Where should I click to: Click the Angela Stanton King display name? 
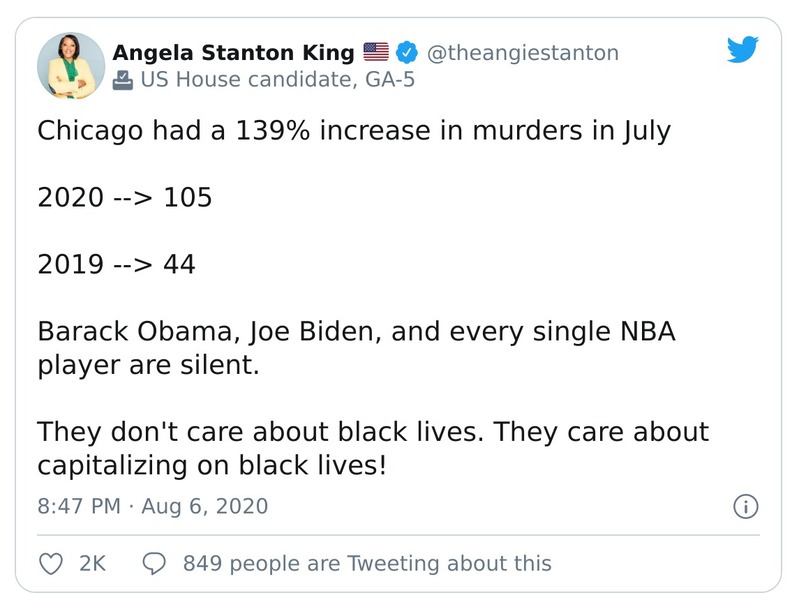tap(233, 52)
